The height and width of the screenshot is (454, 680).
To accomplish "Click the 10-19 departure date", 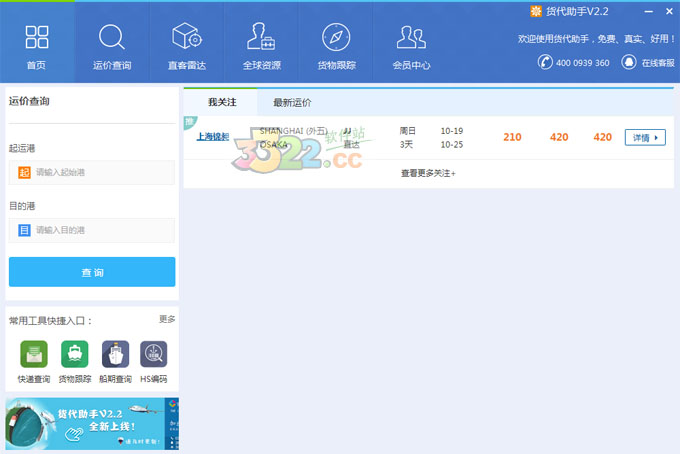I will [452, 131].
